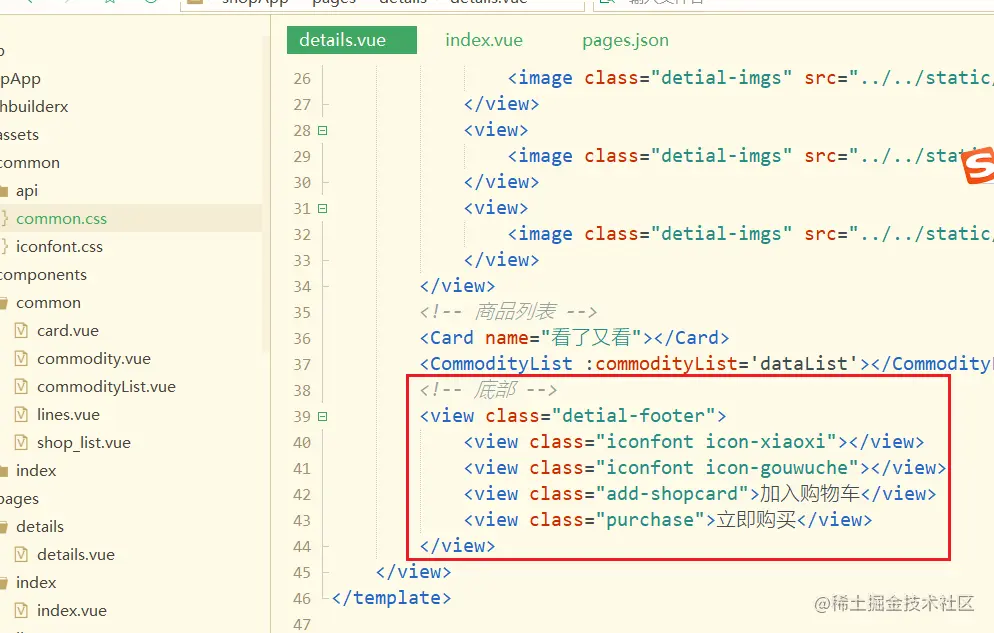Click the pages folder row
994x633 pixels.
click(x=19, y=499)
